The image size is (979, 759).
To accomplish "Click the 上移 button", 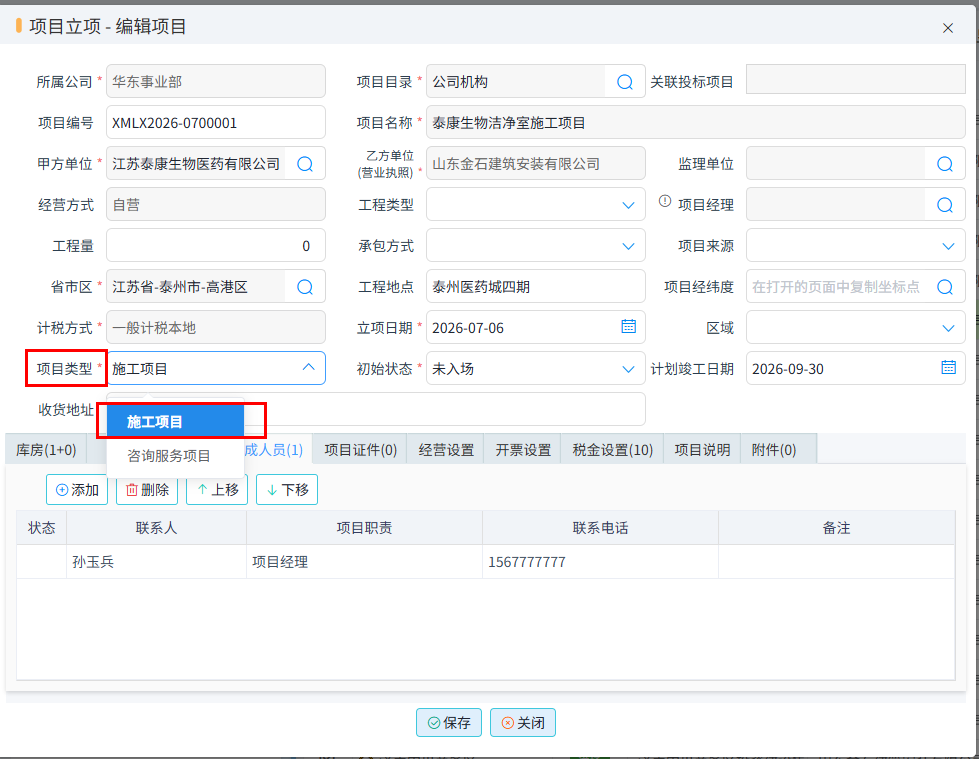I will 217,489.
